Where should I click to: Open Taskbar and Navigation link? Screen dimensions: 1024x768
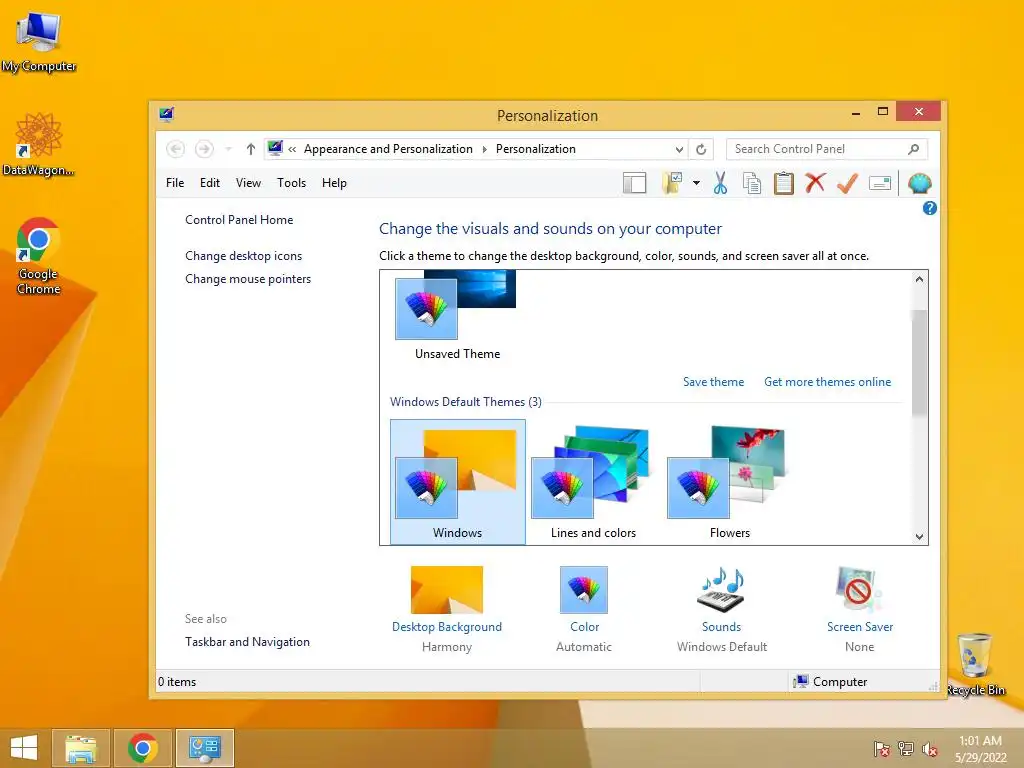(x=248, y=642)
